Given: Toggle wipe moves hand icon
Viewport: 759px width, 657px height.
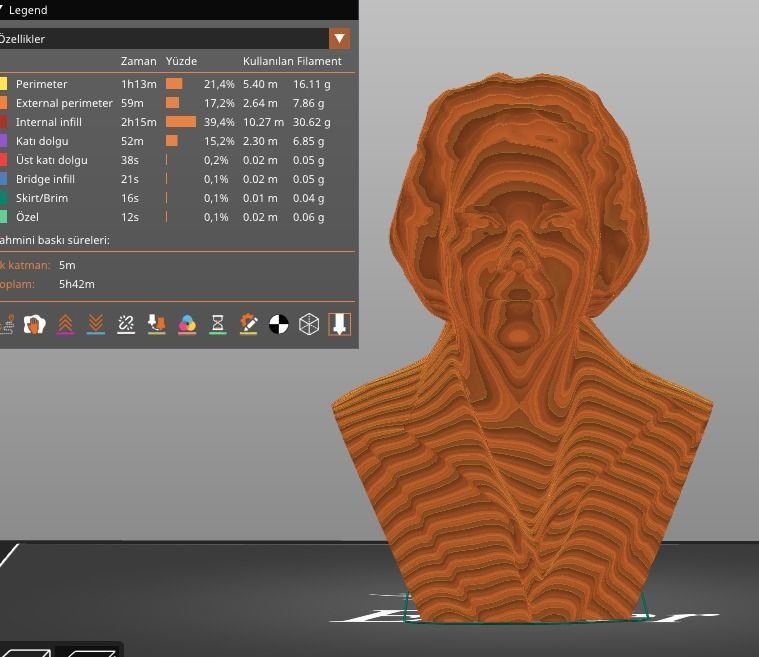Looking at the screenshot, I should (34, 324).
